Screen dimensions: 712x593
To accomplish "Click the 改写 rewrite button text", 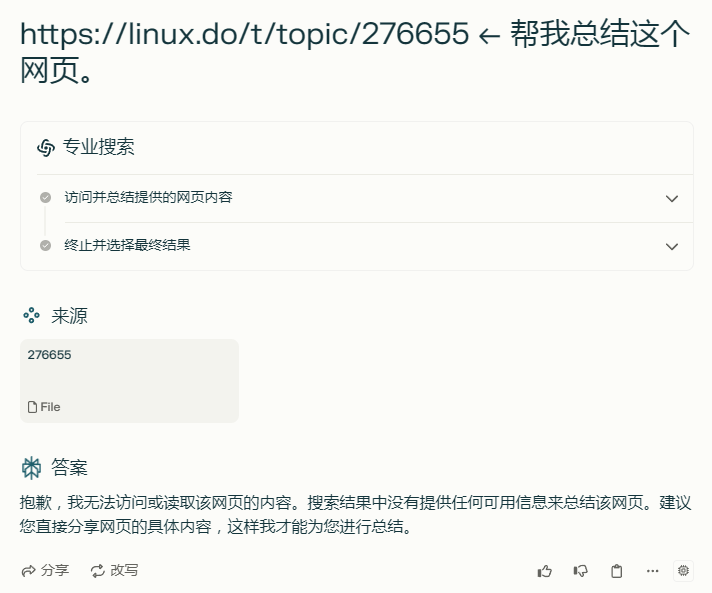I will (x=124, y=570).
